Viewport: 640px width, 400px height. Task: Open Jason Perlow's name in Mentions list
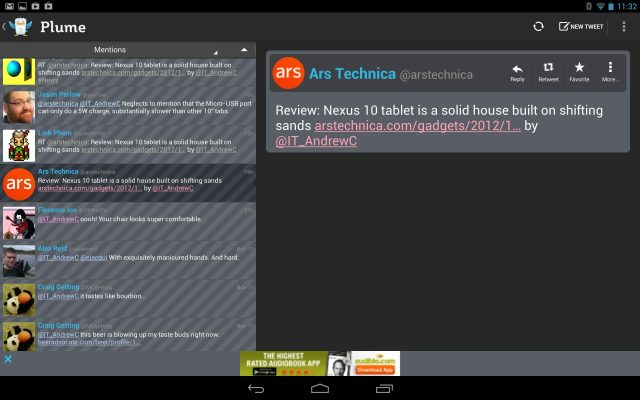[x=59, y=94]
